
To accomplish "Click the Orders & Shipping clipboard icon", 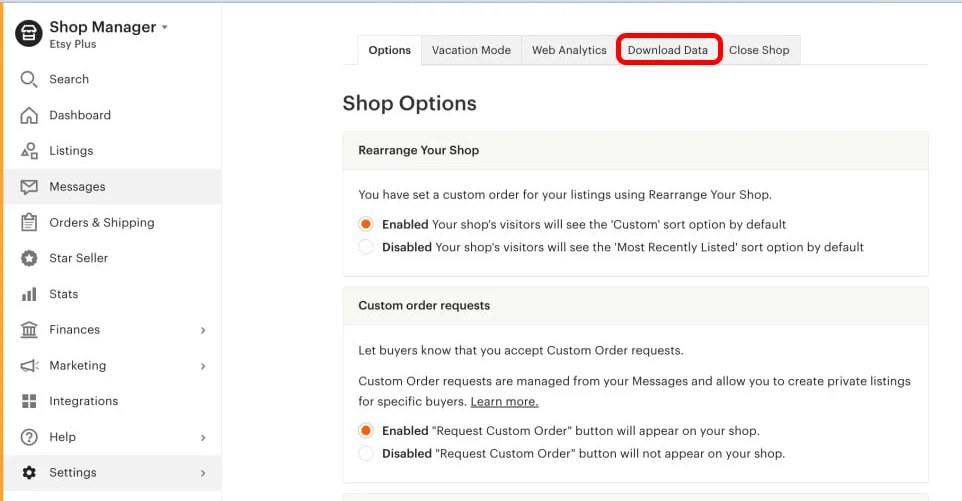I will coord(29,223).
